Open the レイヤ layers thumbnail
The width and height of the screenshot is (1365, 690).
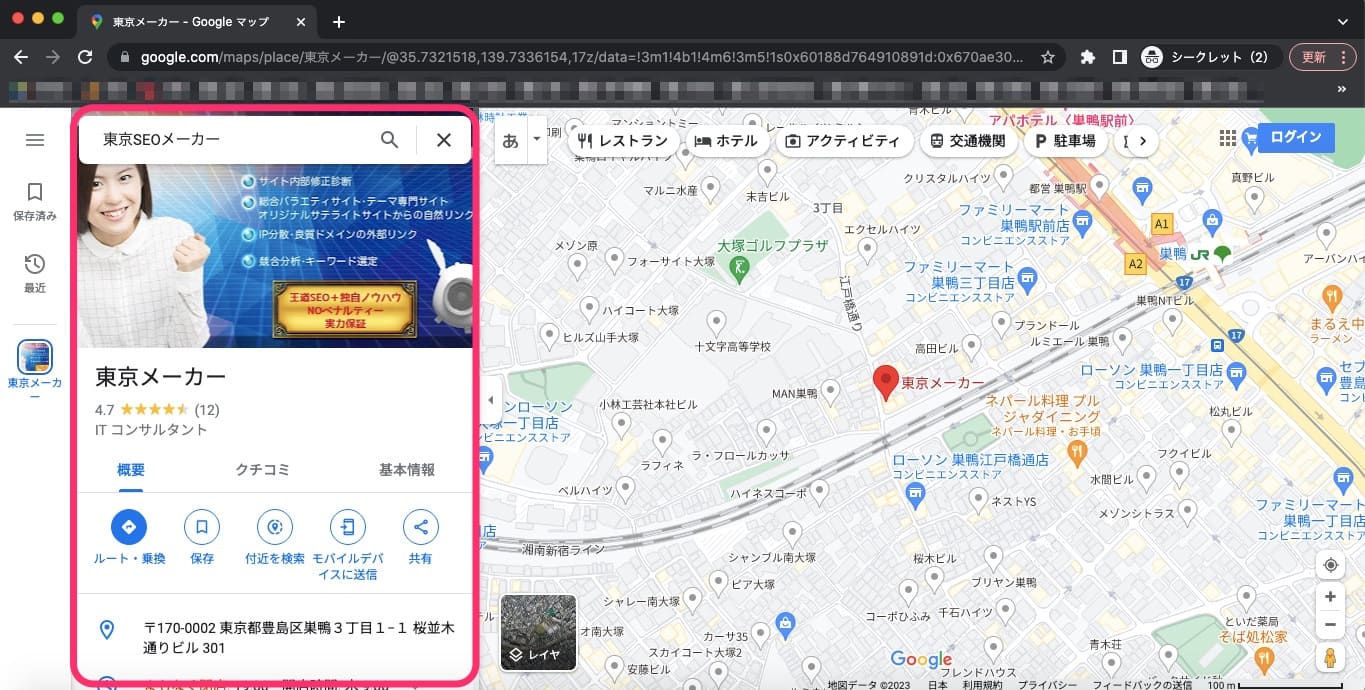pyautogui.click(x=538, y=632)
